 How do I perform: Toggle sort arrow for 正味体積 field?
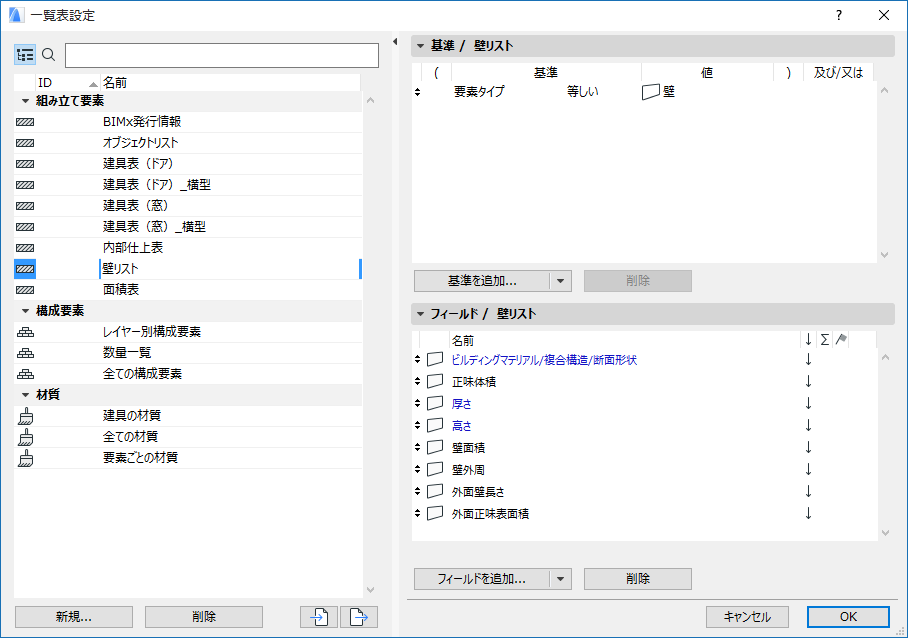pos(808,382)
